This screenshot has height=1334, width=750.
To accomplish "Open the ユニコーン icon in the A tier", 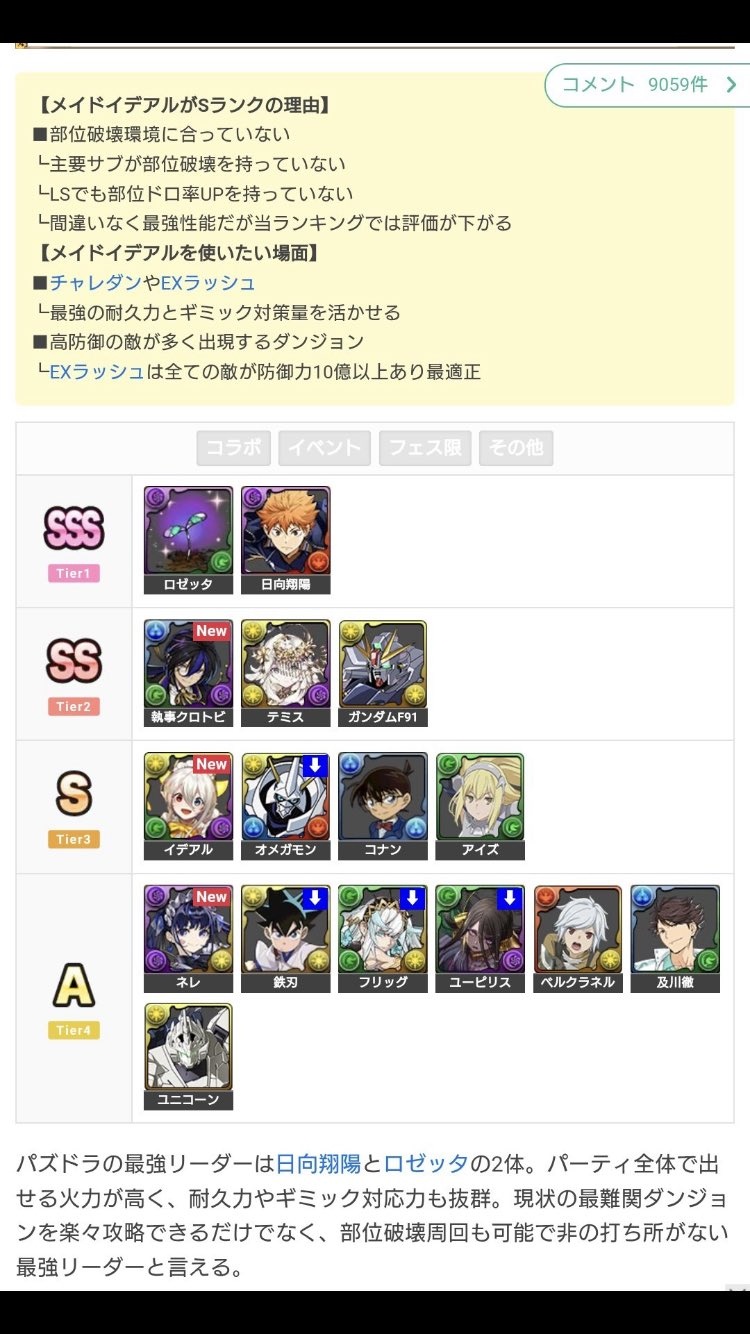I will pos(188,1057).
